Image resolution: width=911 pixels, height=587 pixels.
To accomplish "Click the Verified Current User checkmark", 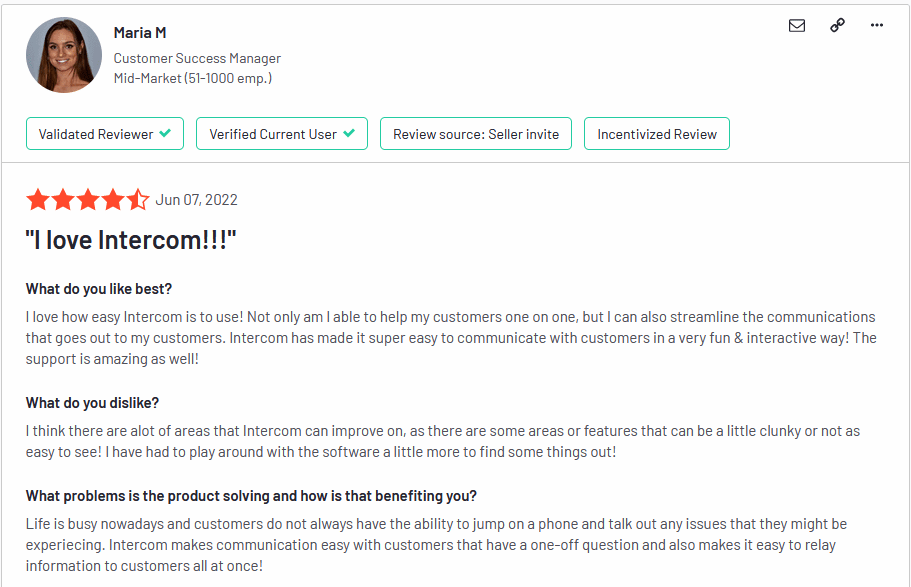I will 349,133.
